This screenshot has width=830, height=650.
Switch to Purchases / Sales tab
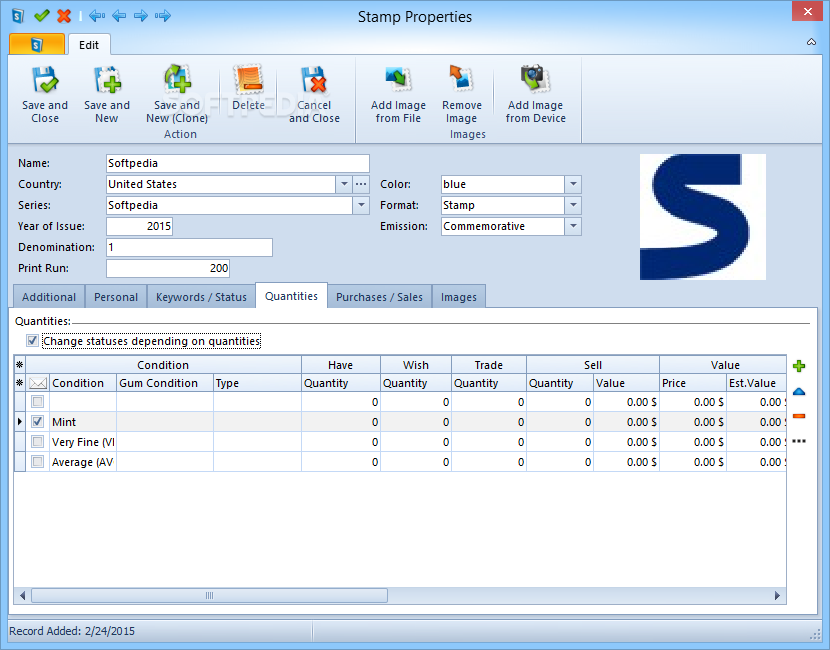380,297
